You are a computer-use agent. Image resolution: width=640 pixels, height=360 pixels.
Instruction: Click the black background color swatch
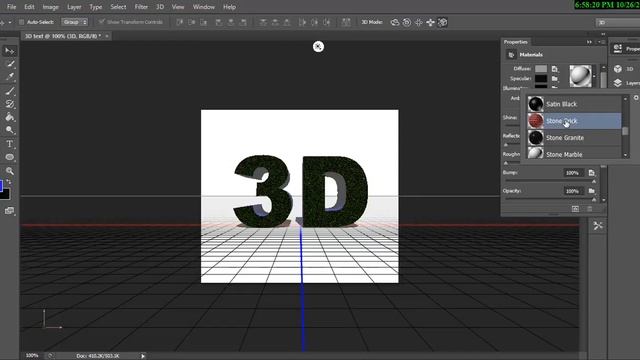(x=5, y=194)
